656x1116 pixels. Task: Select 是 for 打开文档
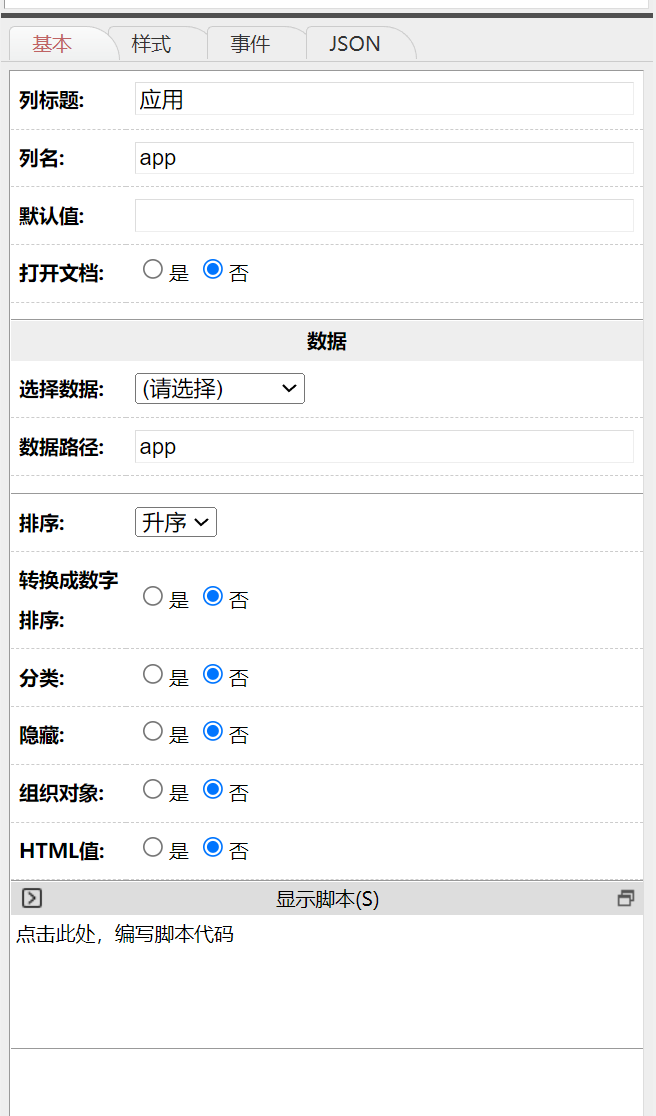coord(153,269)
